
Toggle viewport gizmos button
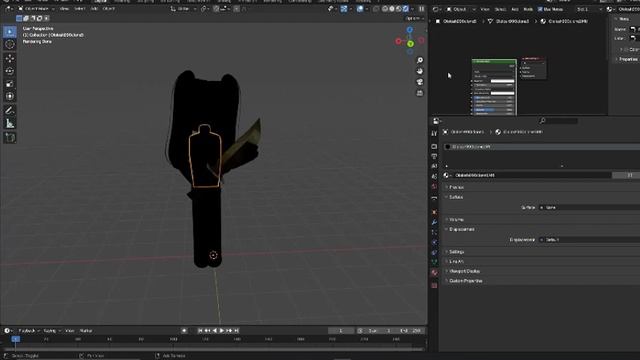point(344,9)
